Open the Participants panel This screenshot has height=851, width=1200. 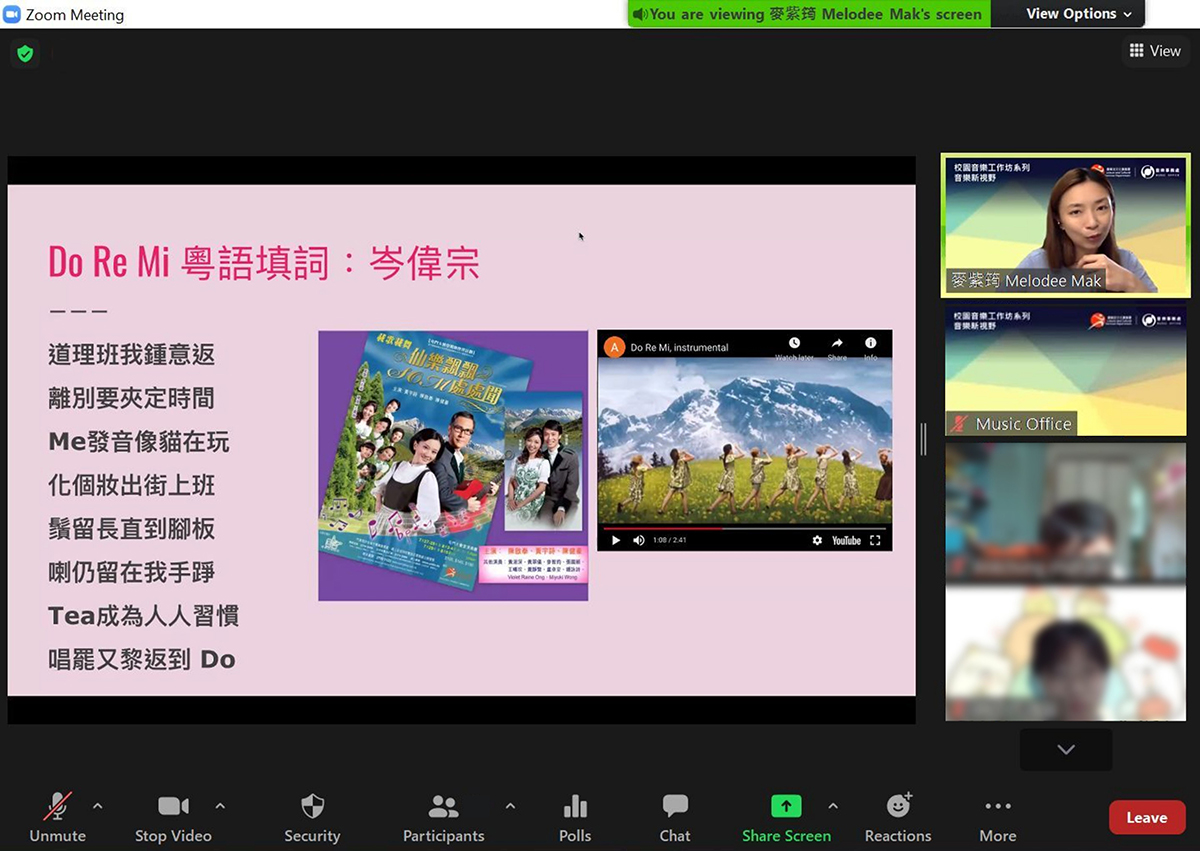click(x=443, y=816)
